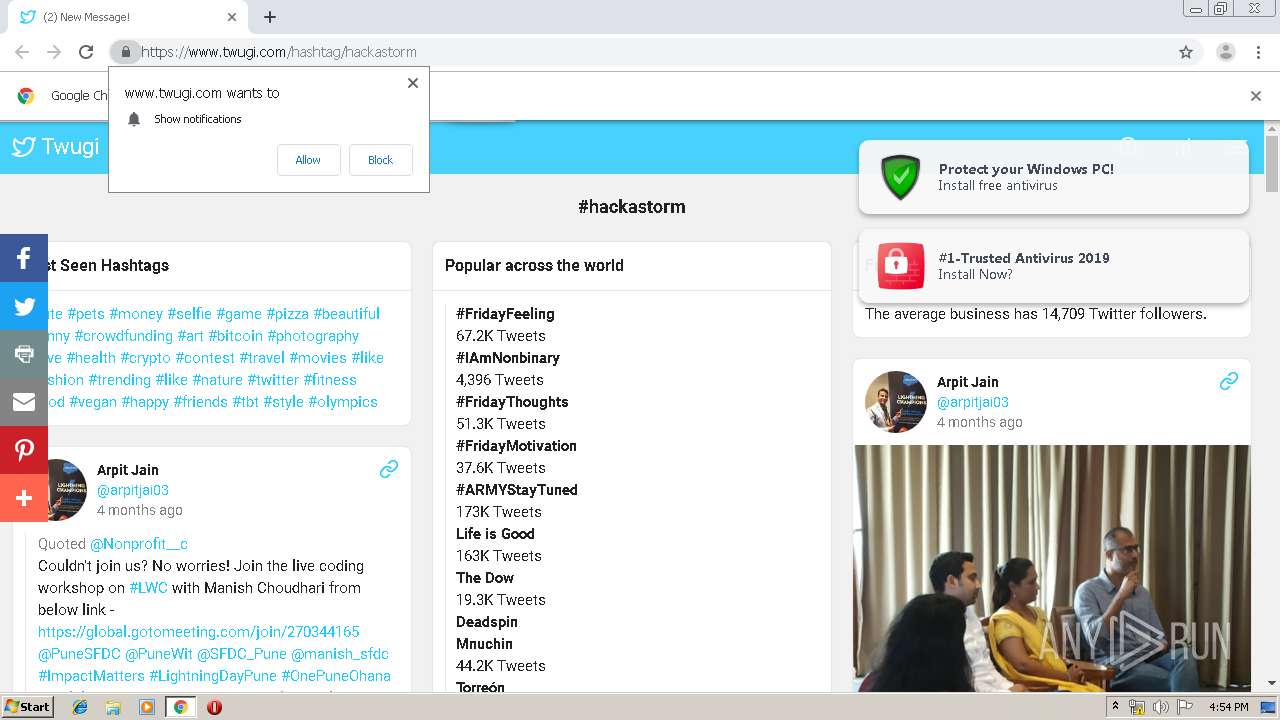Close the New Message browser tab
The width and height of the screenshot is (1280, 720).
232,17
